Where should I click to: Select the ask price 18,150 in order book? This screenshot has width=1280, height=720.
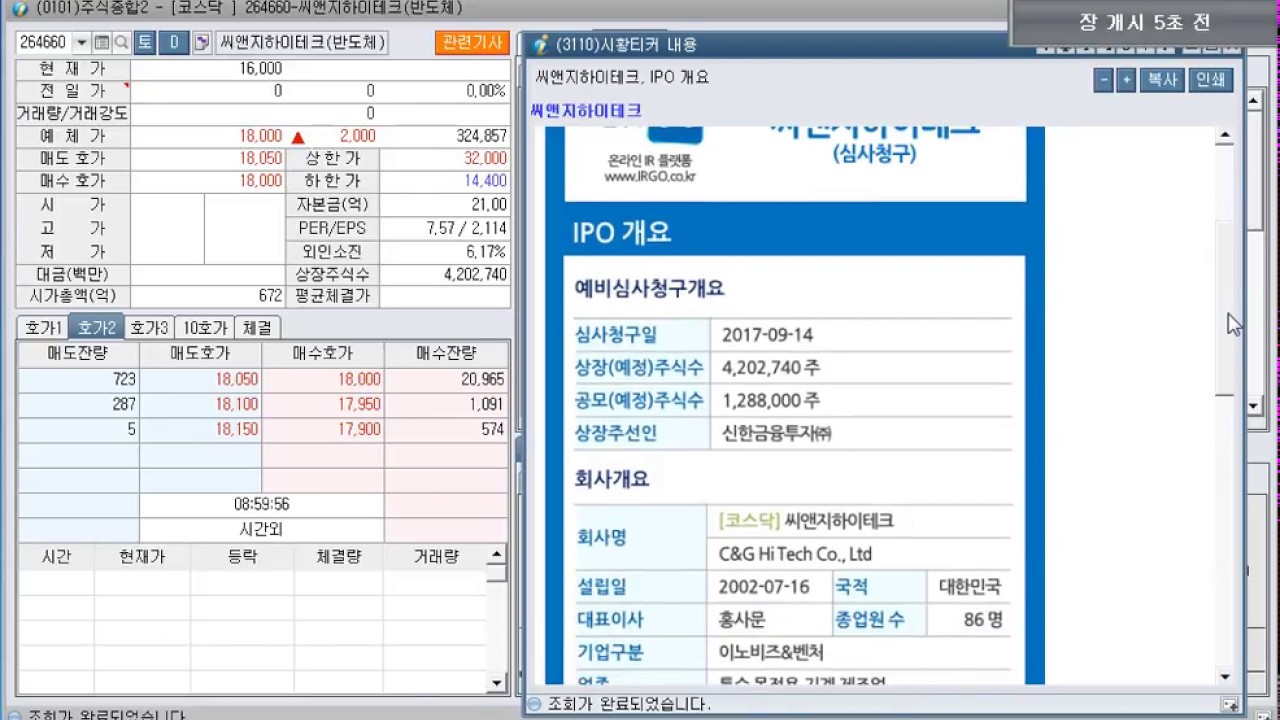point(236,429)
